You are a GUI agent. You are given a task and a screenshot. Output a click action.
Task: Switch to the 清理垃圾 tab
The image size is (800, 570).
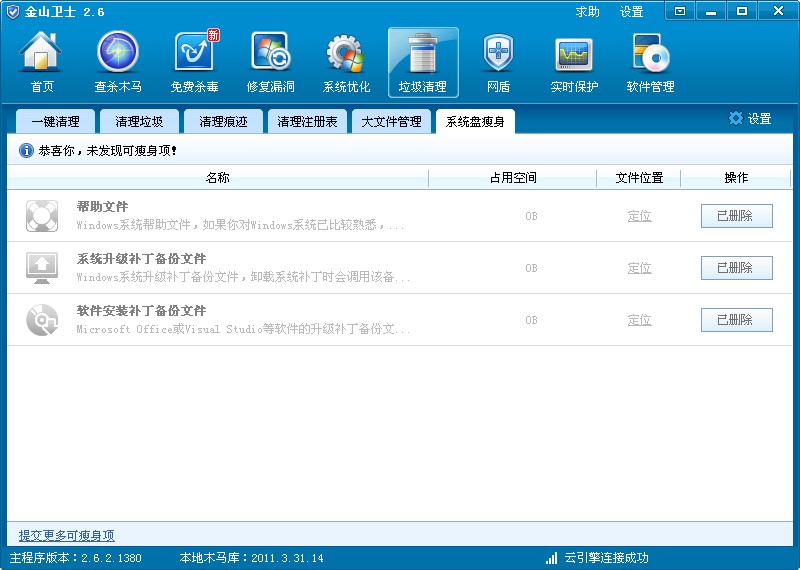coord(139,121)
